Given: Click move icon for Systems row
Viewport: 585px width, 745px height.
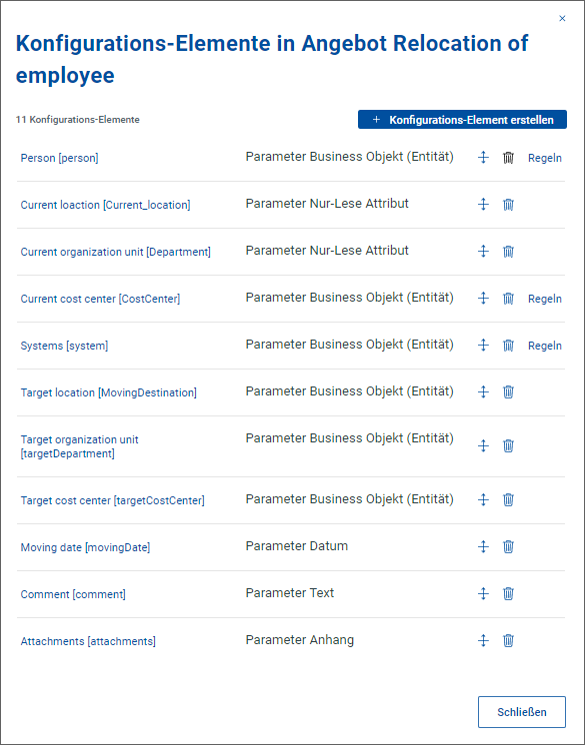Looking at the screenshot, I should [x=483, y=345].
